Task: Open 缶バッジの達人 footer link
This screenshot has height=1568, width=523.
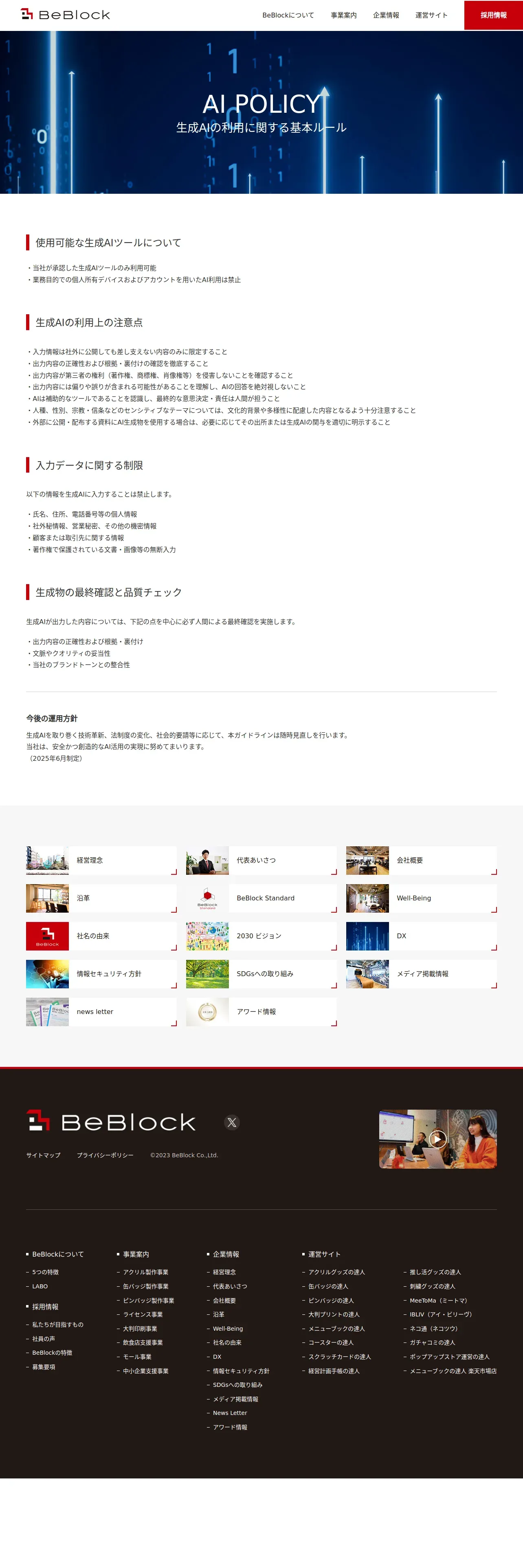Action: tap(328, 1286)
